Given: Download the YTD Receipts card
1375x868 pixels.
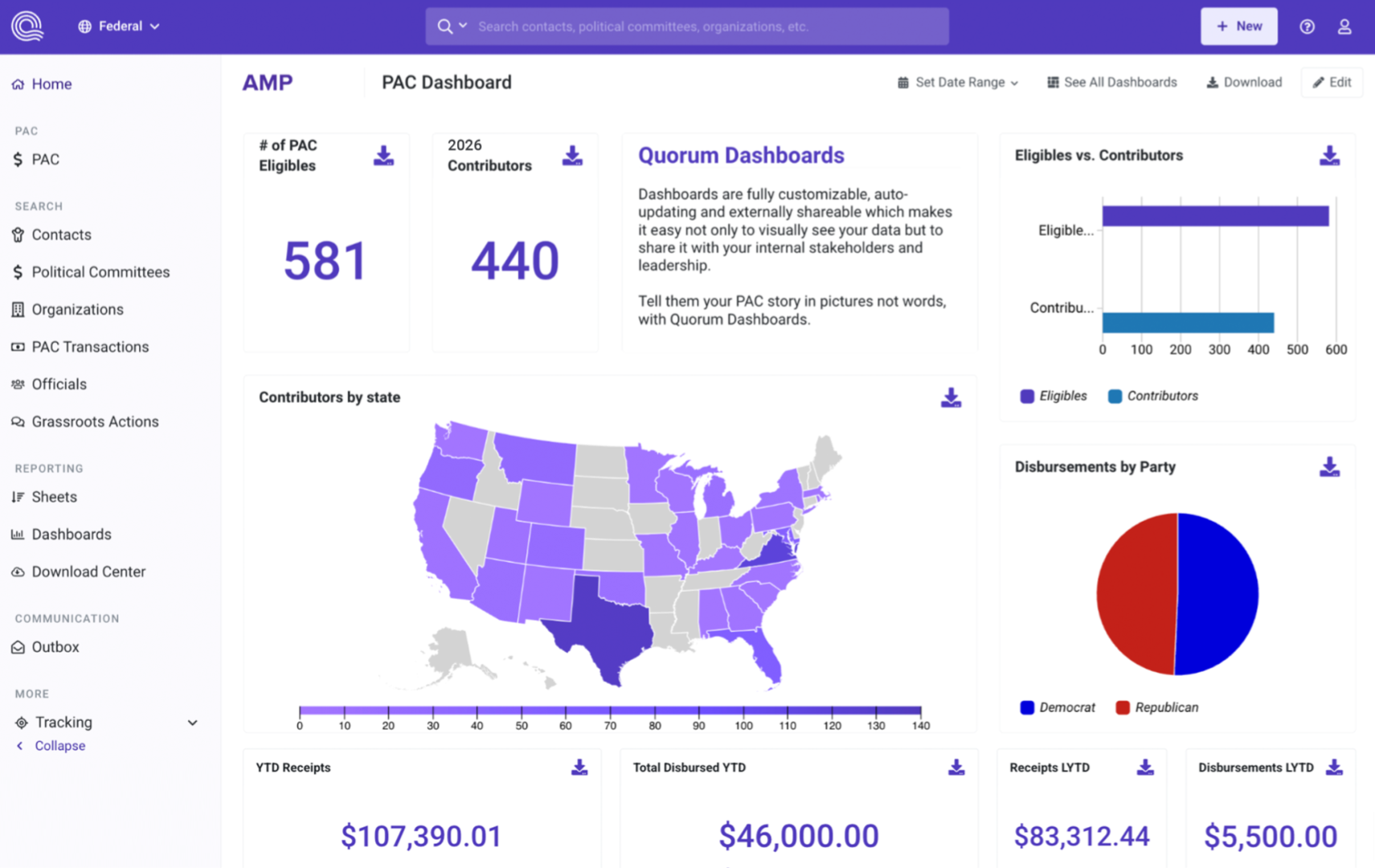Looking at the screenshot, I should pyautogui.click(x=579, y=768).
